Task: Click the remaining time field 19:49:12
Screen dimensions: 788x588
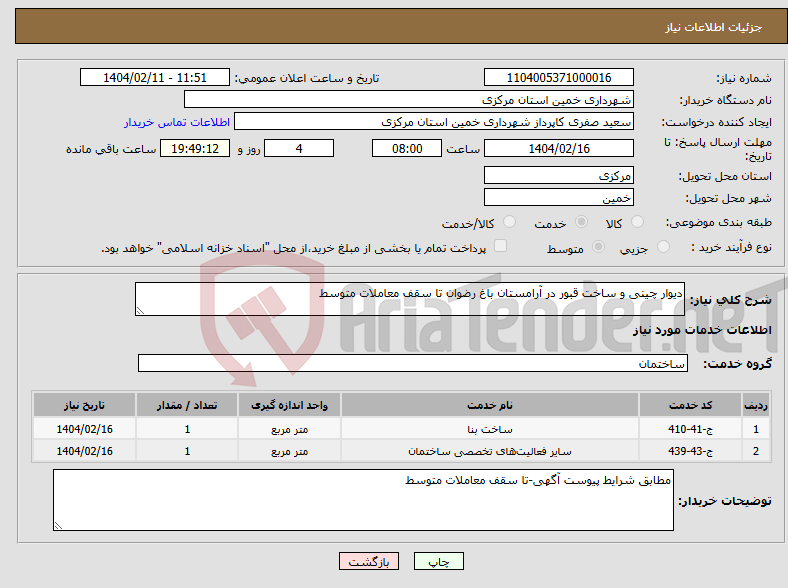Action: coord(195,148)
